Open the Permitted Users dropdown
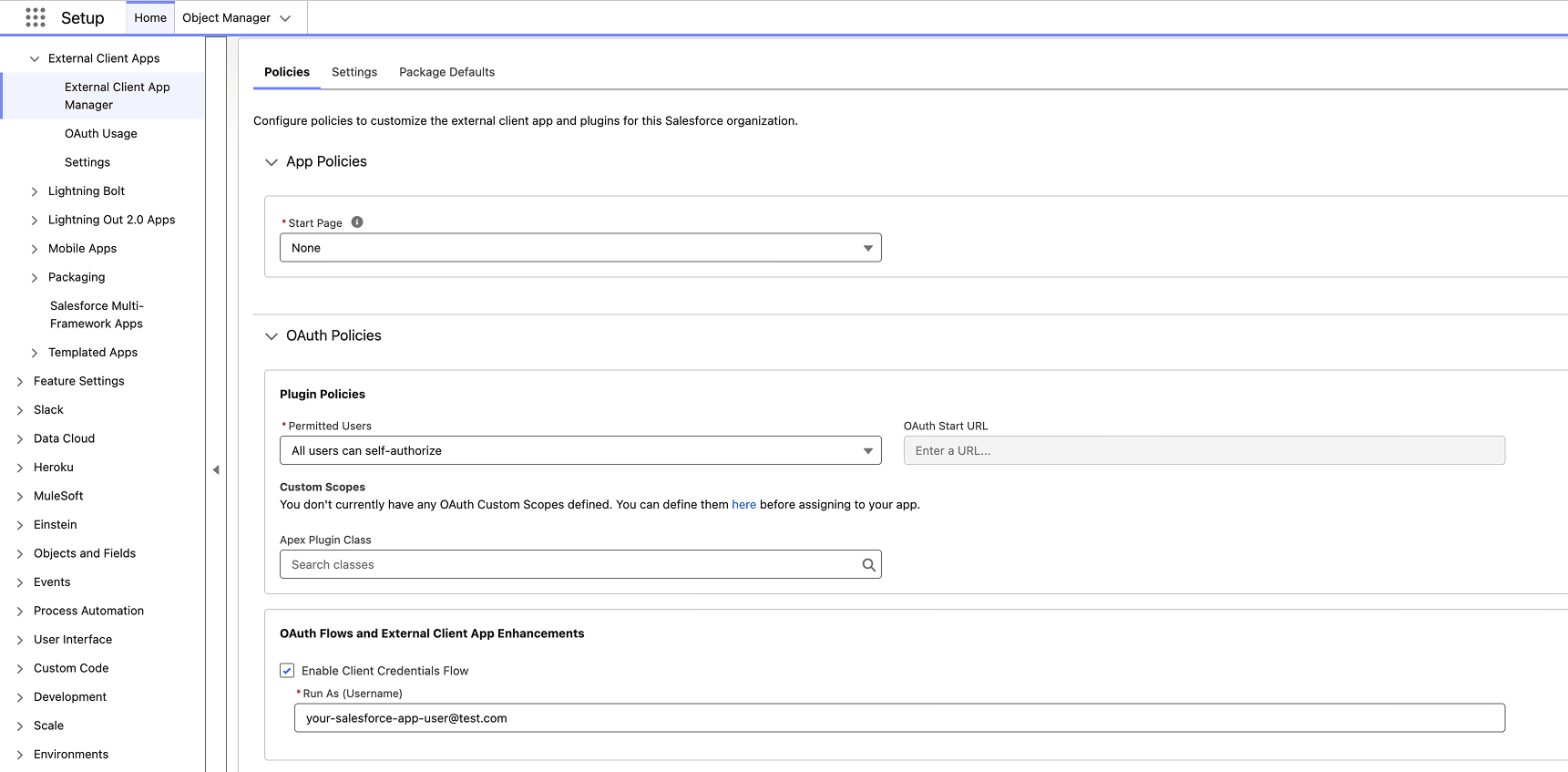Viewport: 1568px width, 772px height. [x=580, y=450]
